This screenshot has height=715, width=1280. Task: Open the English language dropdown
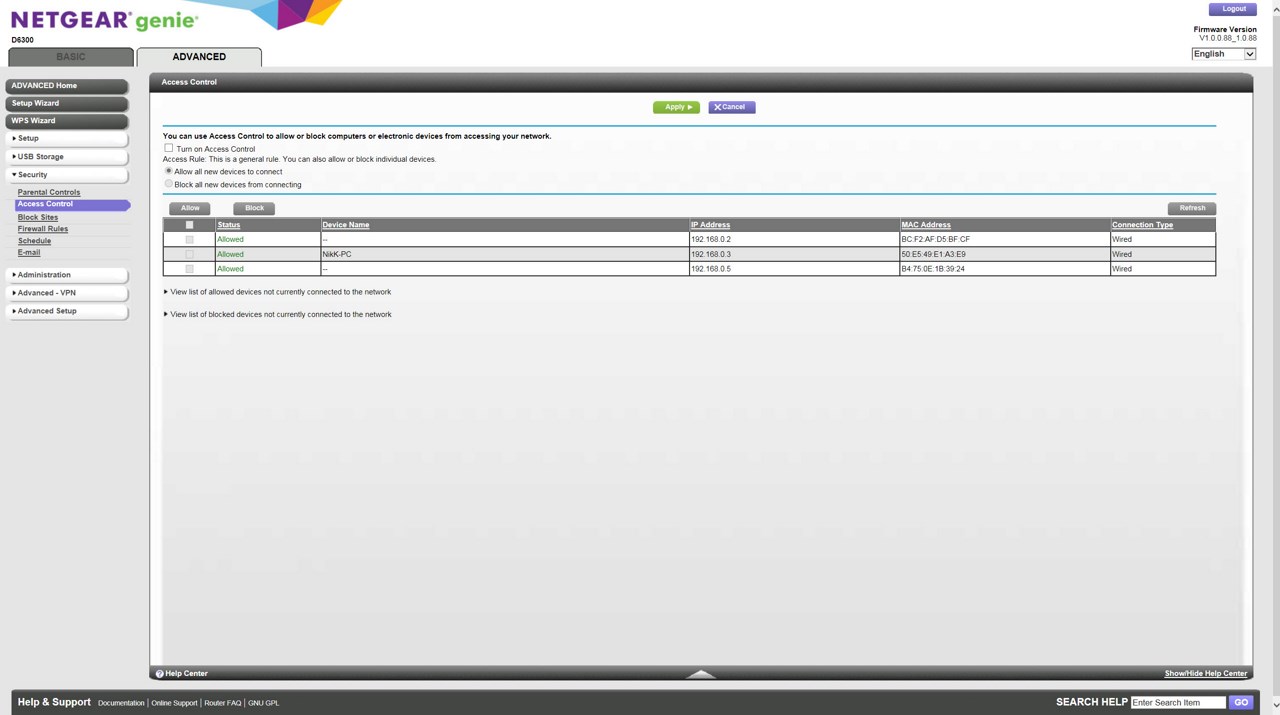(x=1223, y=54)
